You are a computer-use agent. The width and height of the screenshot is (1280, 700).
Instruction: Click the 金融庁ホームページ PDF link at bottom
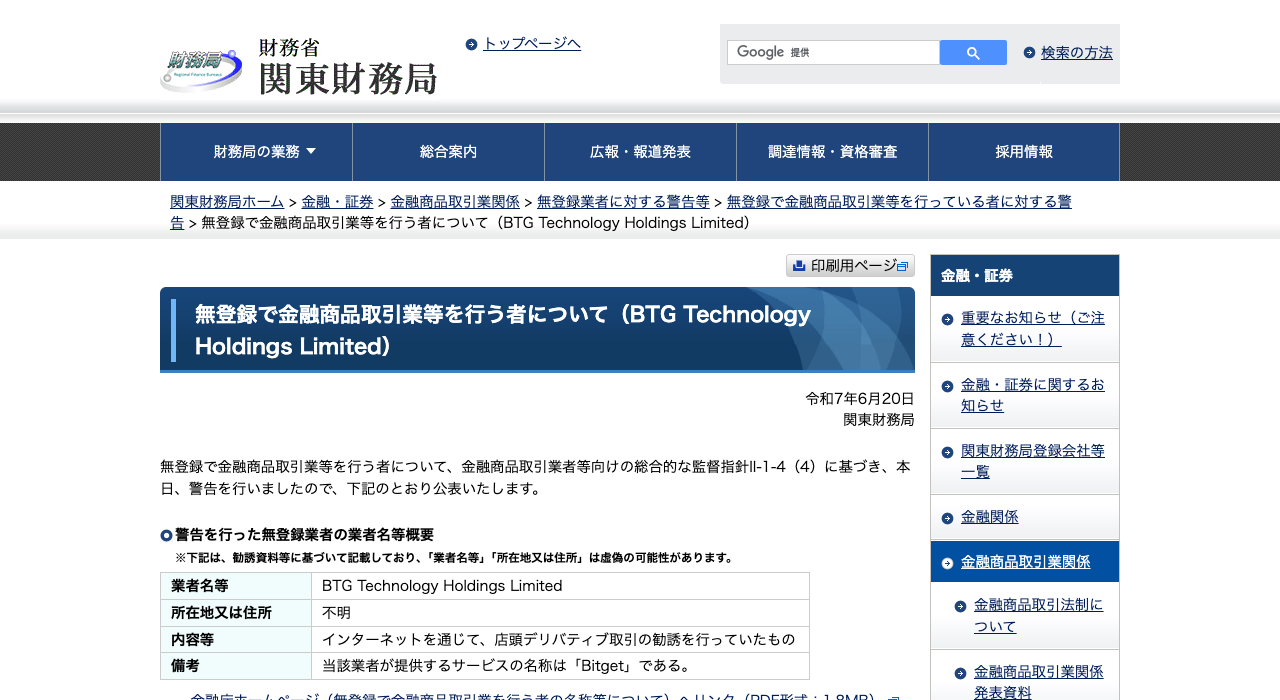[536, 695]
